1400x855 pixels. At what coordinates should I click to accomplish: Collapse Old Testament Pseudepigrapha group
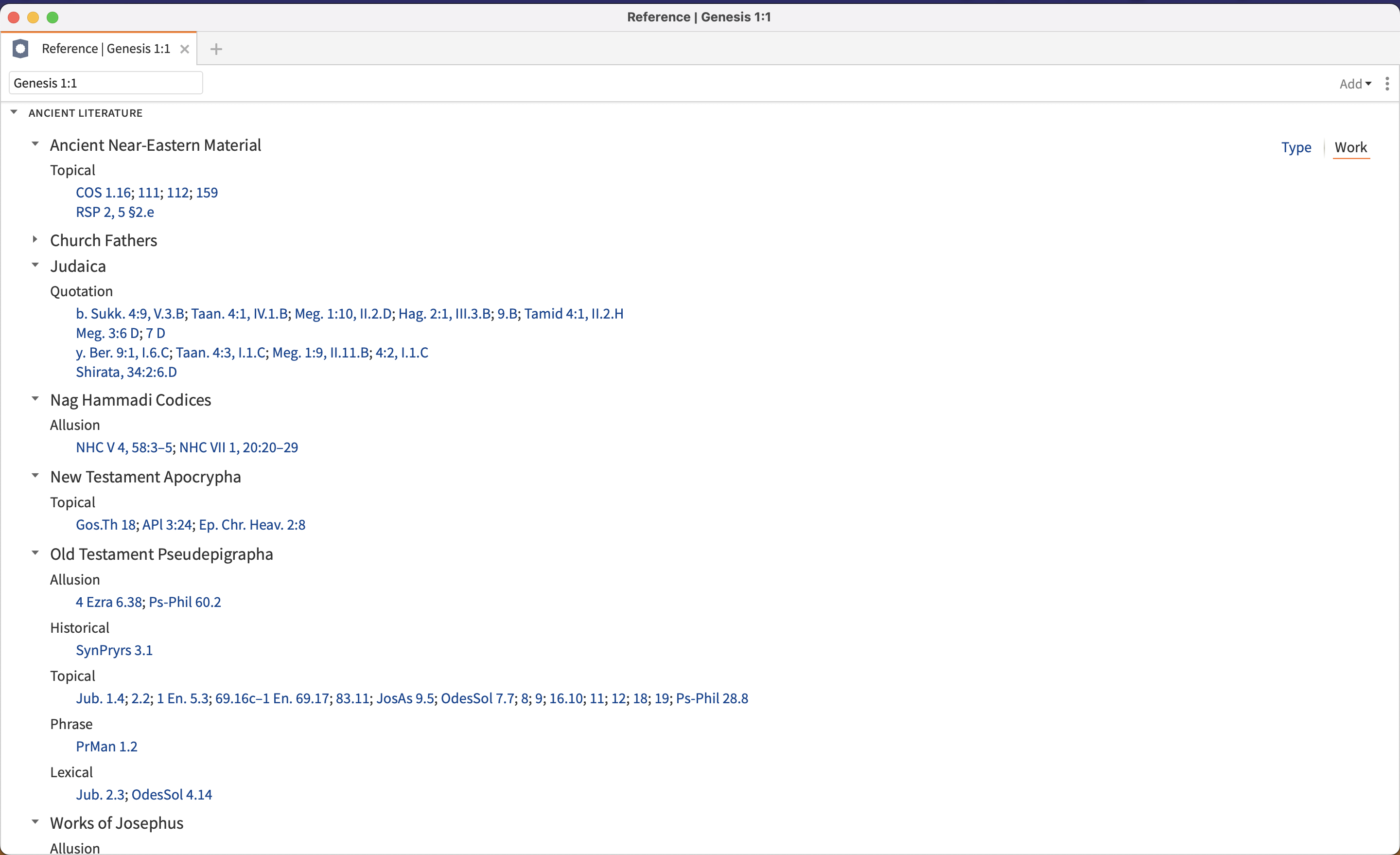click(x=35, y=553)
